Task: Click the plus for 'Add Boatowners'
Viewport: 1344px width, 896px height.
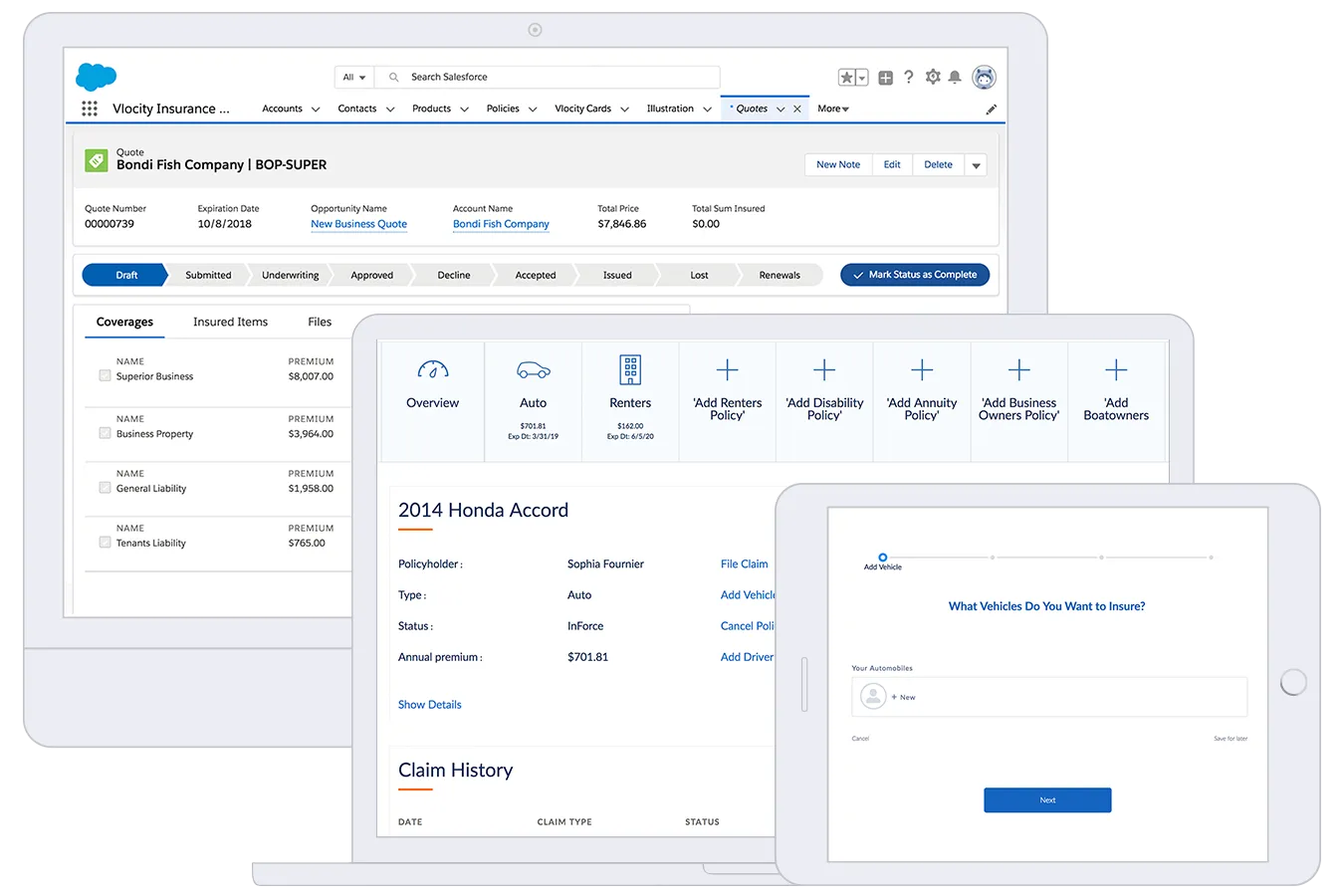Action: (x=1116, y=370)
